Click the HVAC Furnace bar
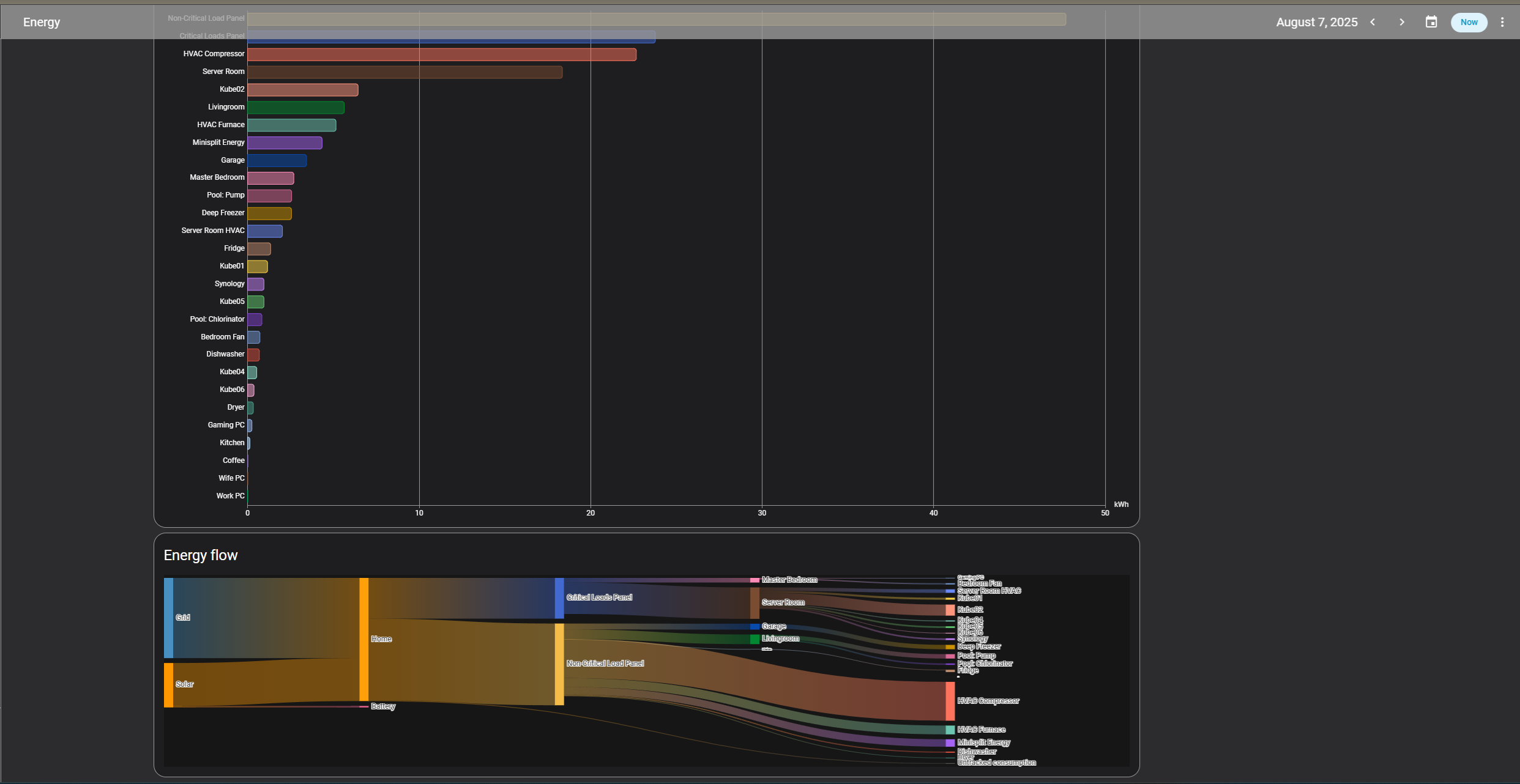Viewport: 1520px width, 784px height. point(291,125)
